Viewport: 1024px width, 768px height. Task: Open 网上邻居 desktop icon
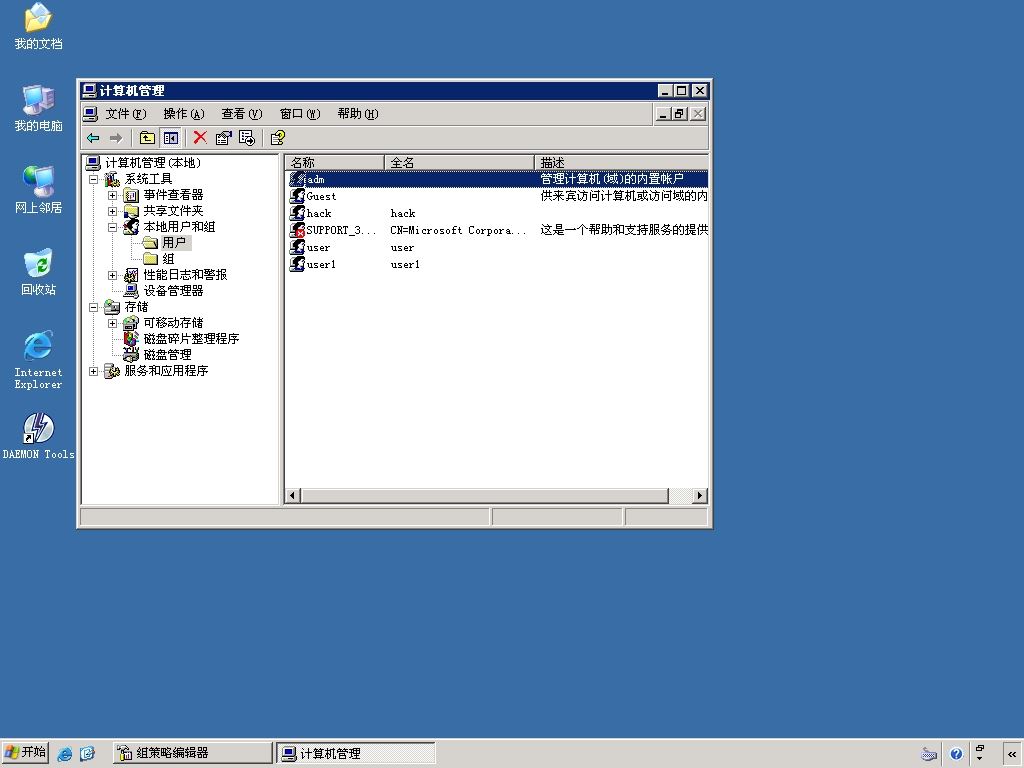point(39,190)
